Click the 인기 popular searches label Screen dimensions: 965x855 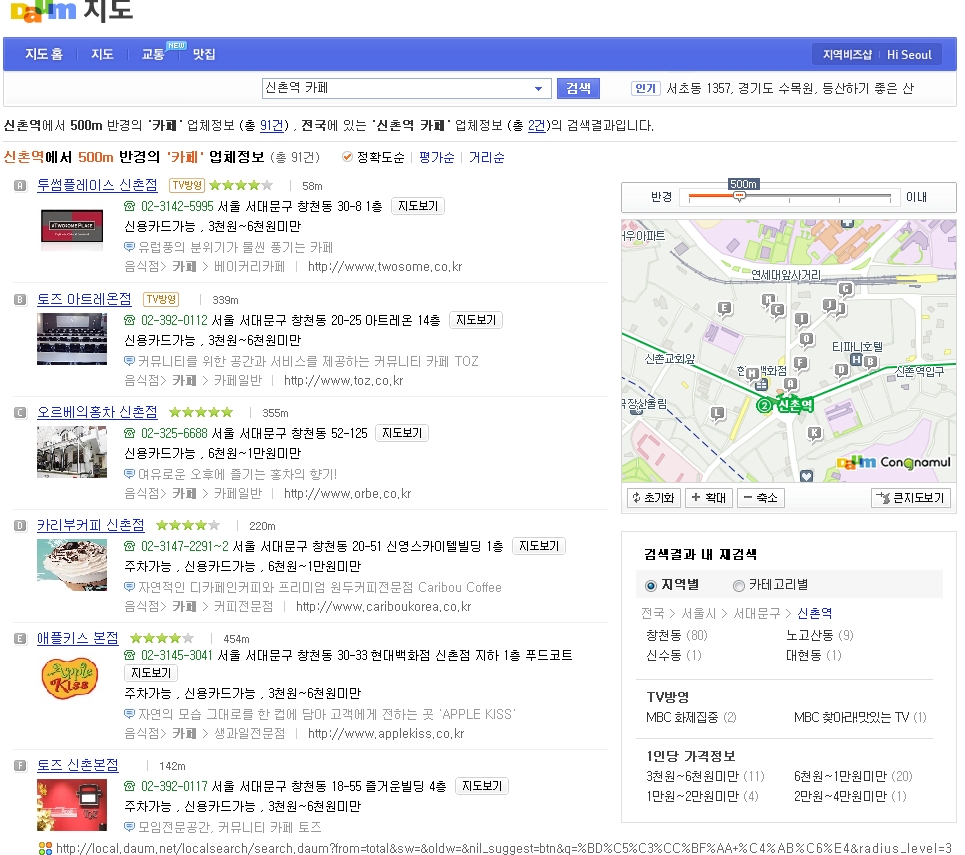pos(645,89)
